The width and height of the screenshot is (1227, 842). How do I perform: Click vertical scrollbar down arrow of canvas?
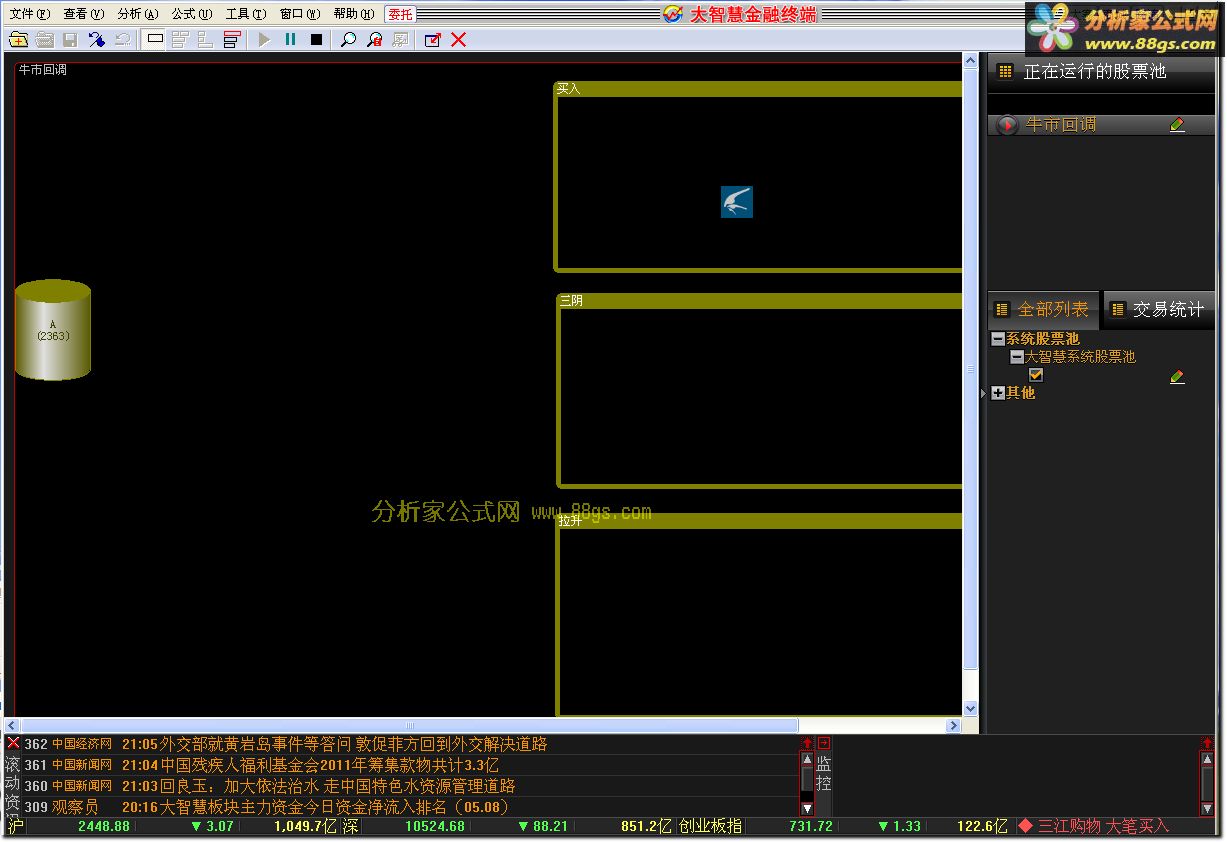pyautogui.click(x=970, y=709)
